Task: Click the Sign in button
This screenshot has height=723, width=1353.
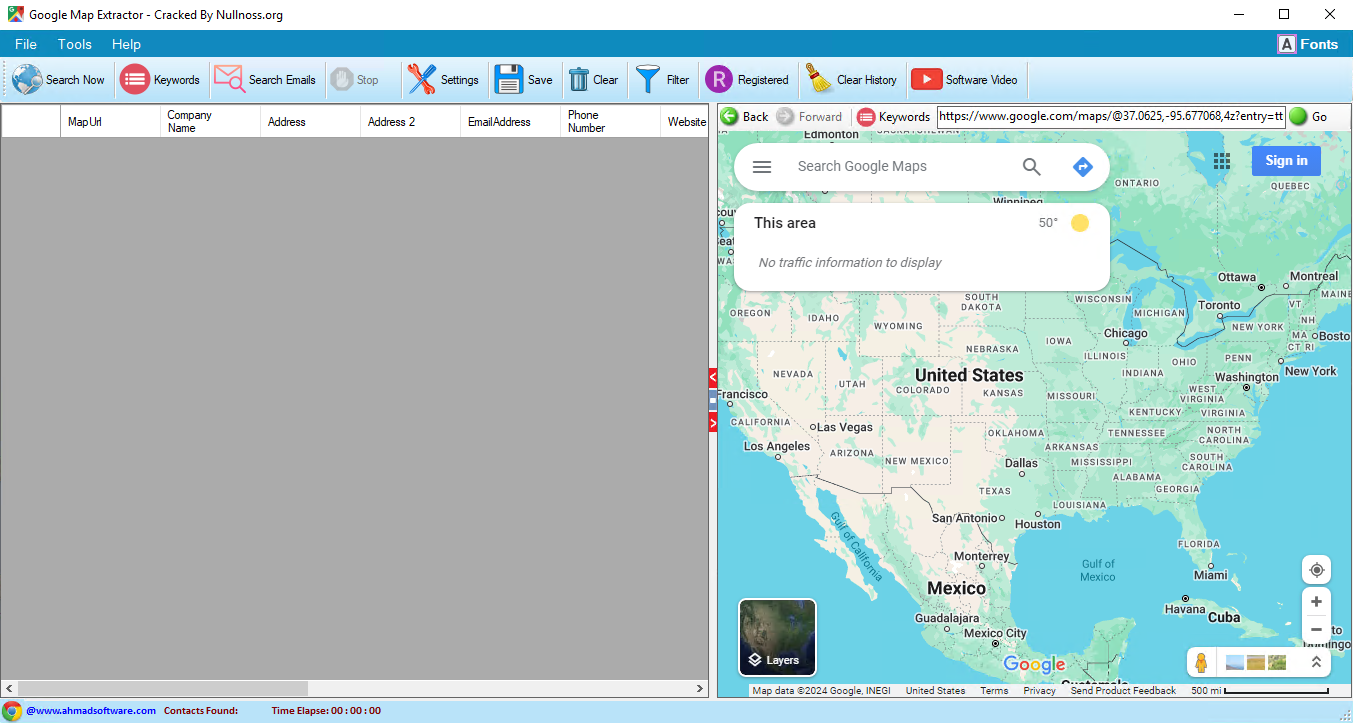Action: 1286,160
